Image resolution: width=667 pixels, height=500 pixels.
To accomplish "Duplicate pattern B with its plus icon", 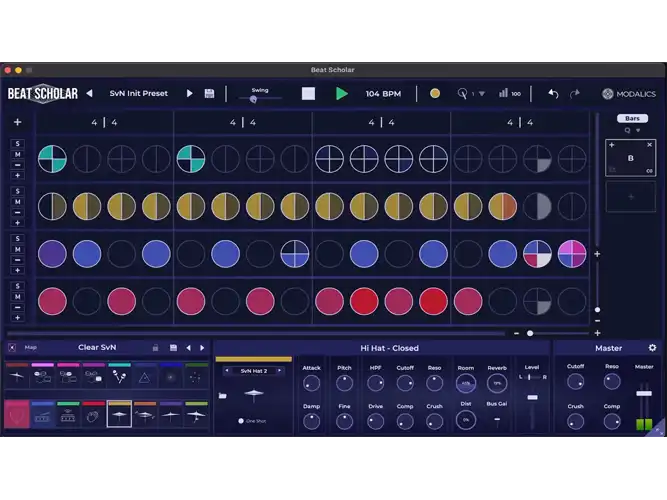I will 612,145.
